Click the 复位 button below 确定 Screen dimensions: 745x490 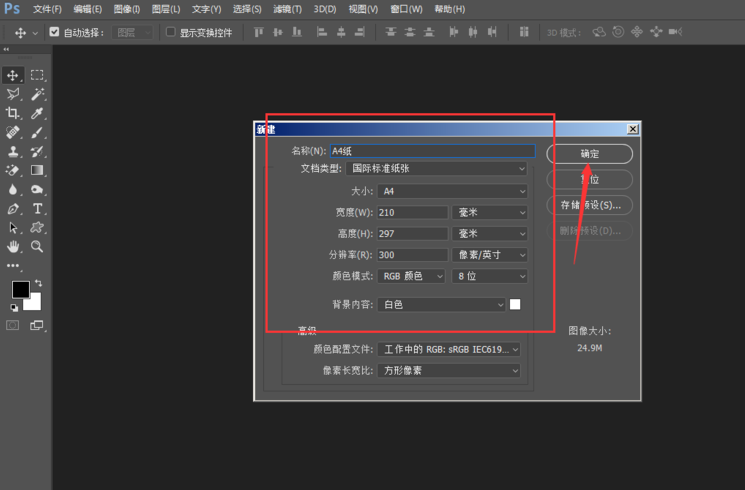tap(590, 180)
